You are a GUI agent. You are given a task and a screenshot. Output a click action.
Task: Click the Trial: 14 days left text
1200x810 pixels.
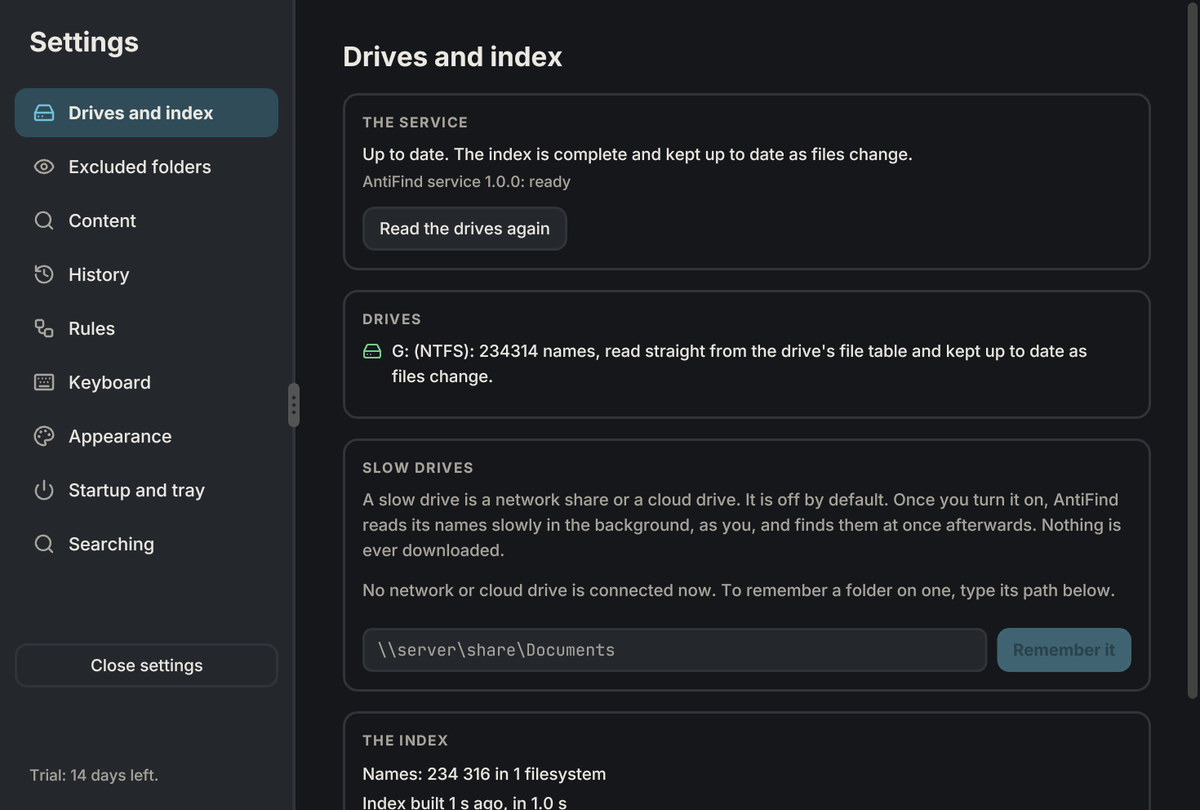pos(94,775)
